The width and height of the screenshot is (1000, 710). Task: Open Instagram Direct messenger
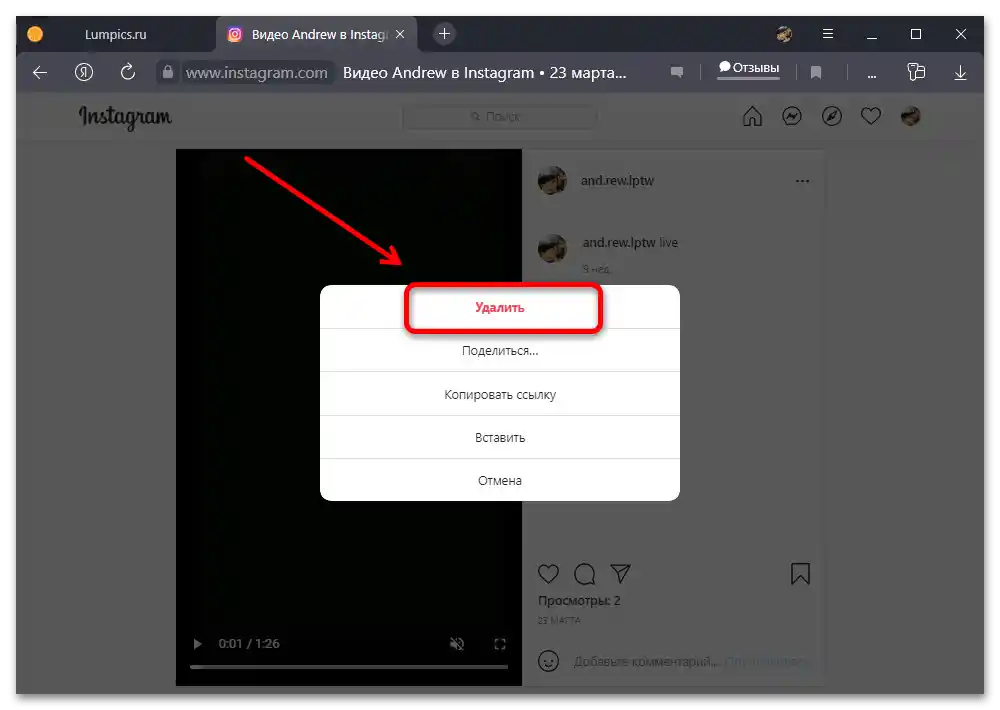click(792, 117)
